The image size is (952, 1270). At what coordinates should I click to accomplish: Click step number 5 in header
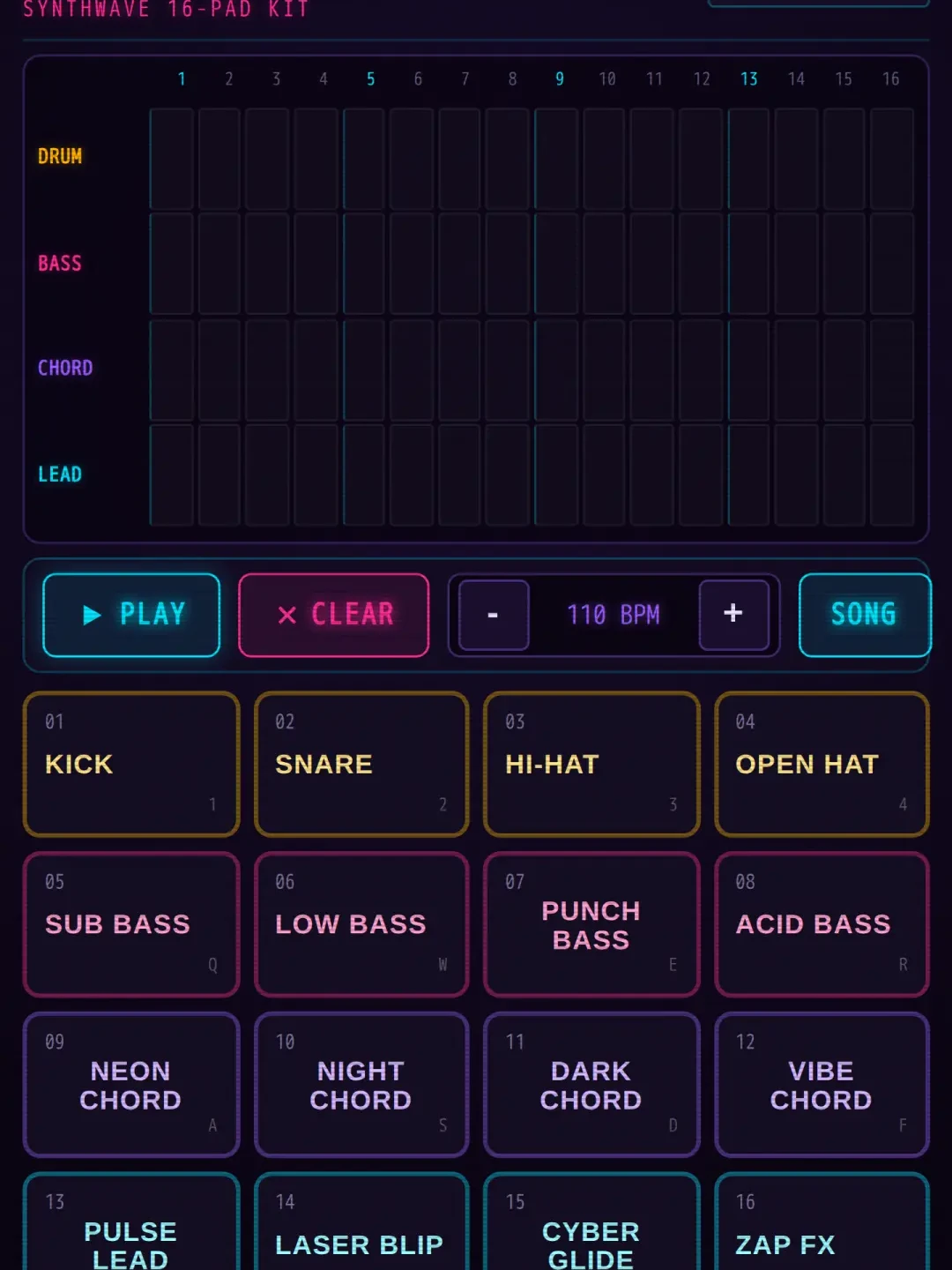[371, 79]
